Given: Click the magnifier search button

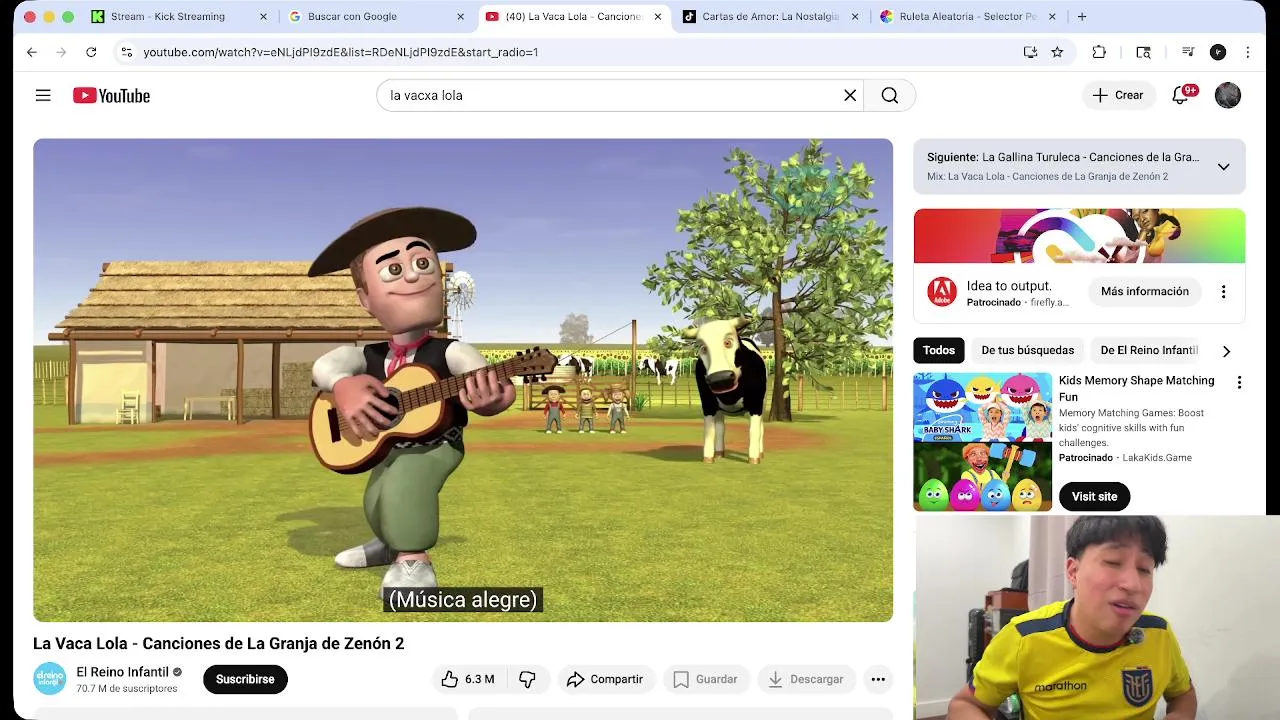Looking at the screenshot, I should tap(890, 95).
